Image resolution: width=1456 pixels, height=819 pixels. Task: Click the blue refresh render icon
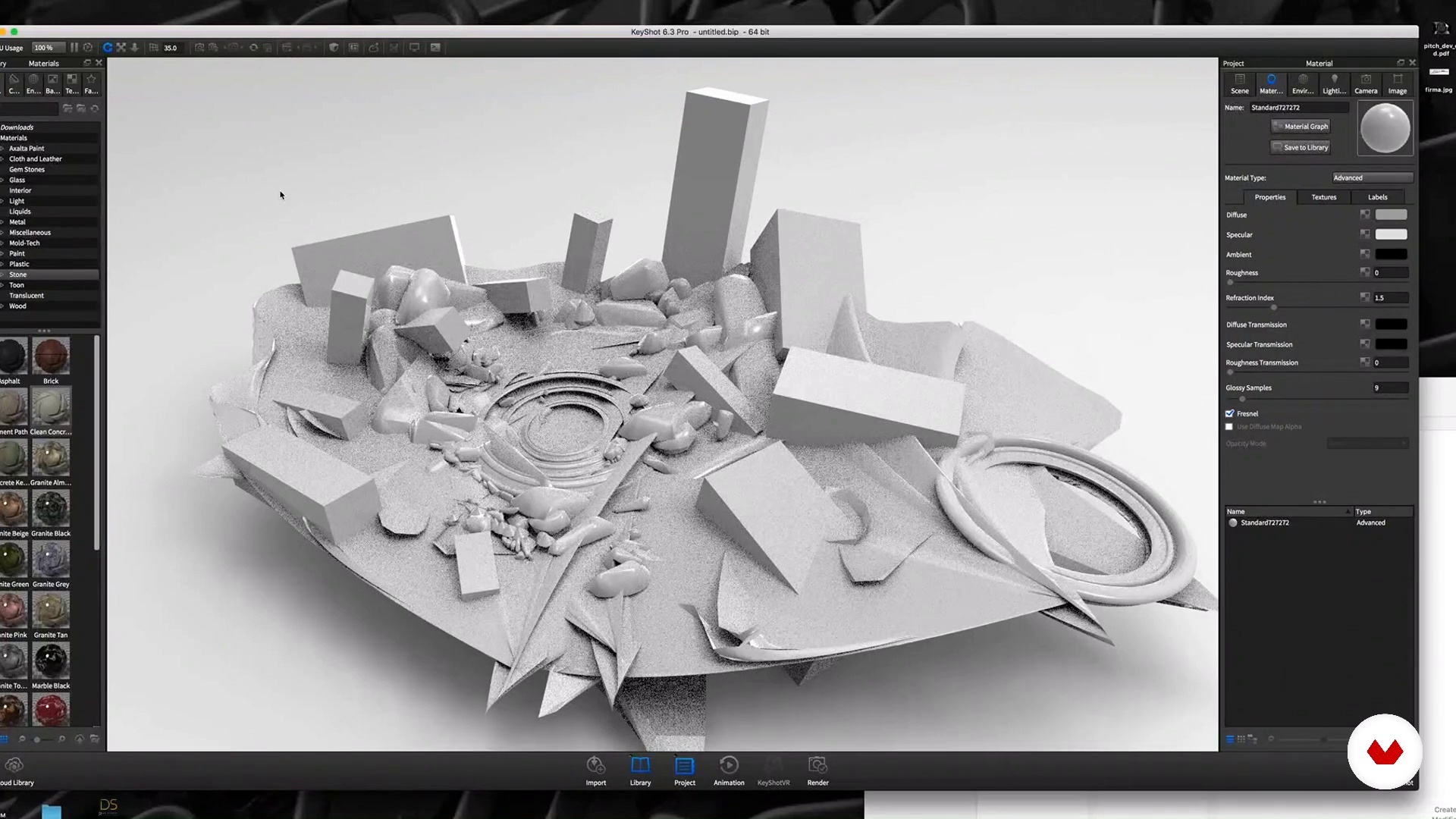(x=108, y=48)
